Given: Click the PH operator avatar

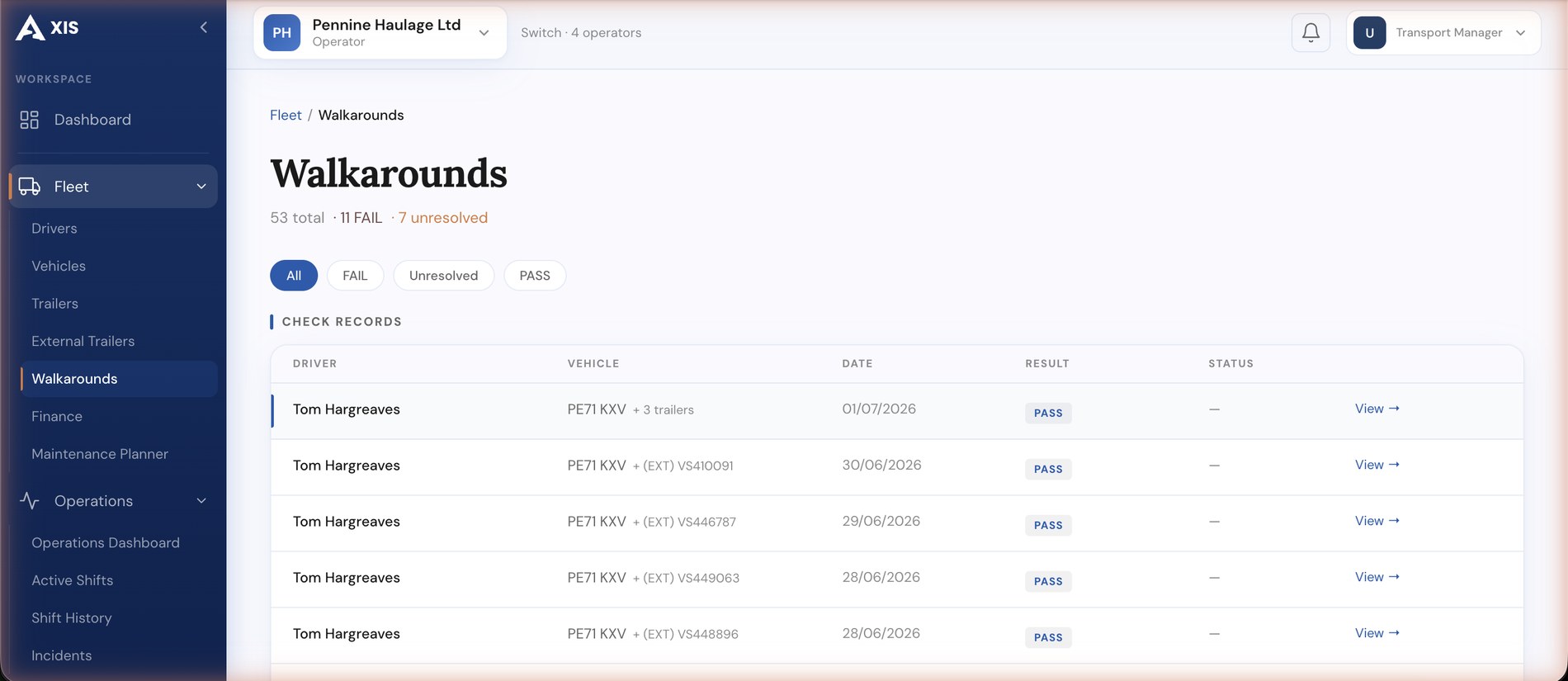Looking at the screenshot, I should pyautogui.click(x=281, y=33).
